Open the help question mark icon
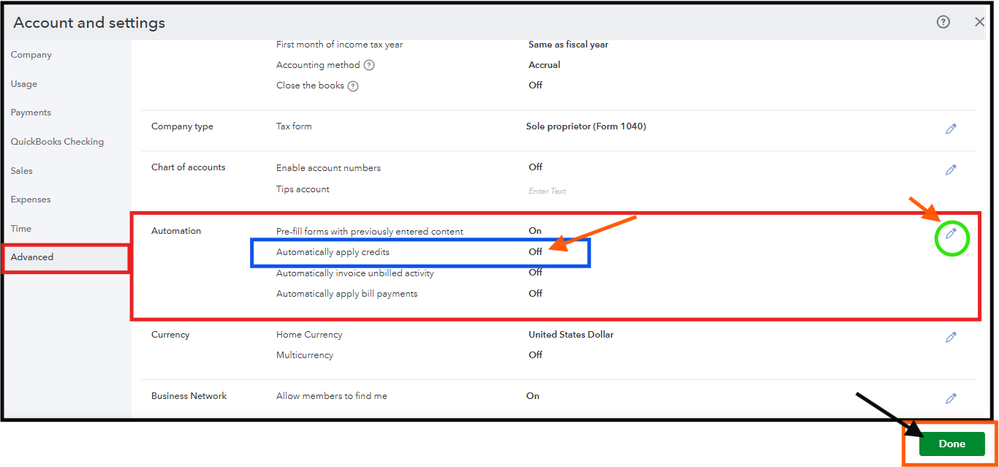The width and height of the screenshot is (999, 467). click(x=943, y=22)
